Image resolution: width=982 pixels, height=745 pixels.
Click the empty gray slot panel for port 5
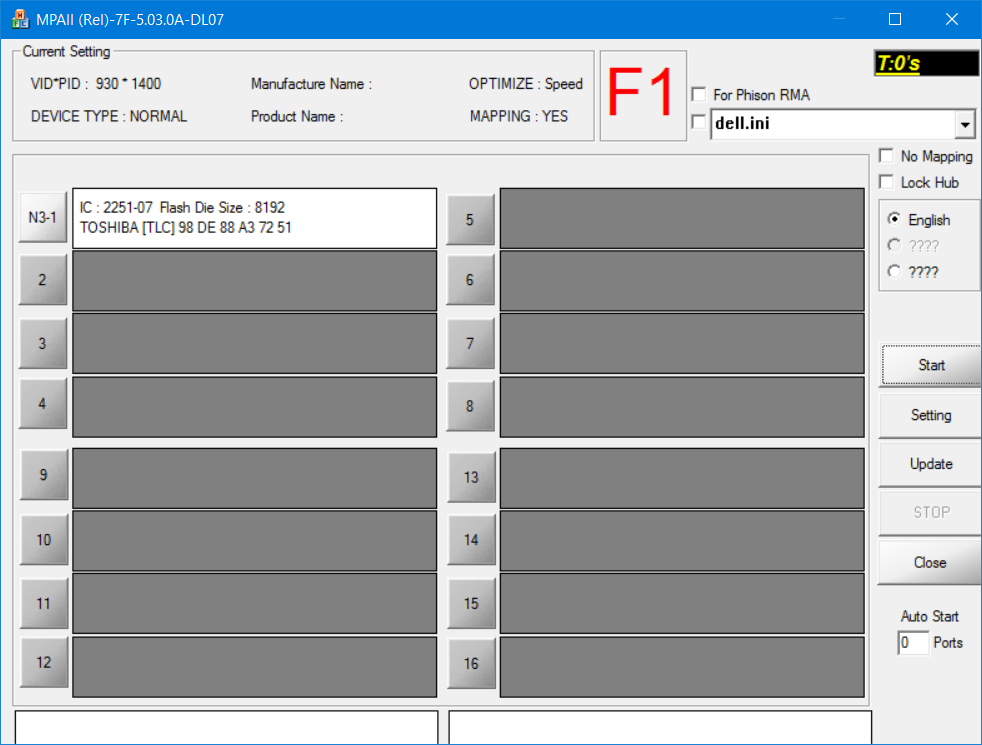click(682, 218)
